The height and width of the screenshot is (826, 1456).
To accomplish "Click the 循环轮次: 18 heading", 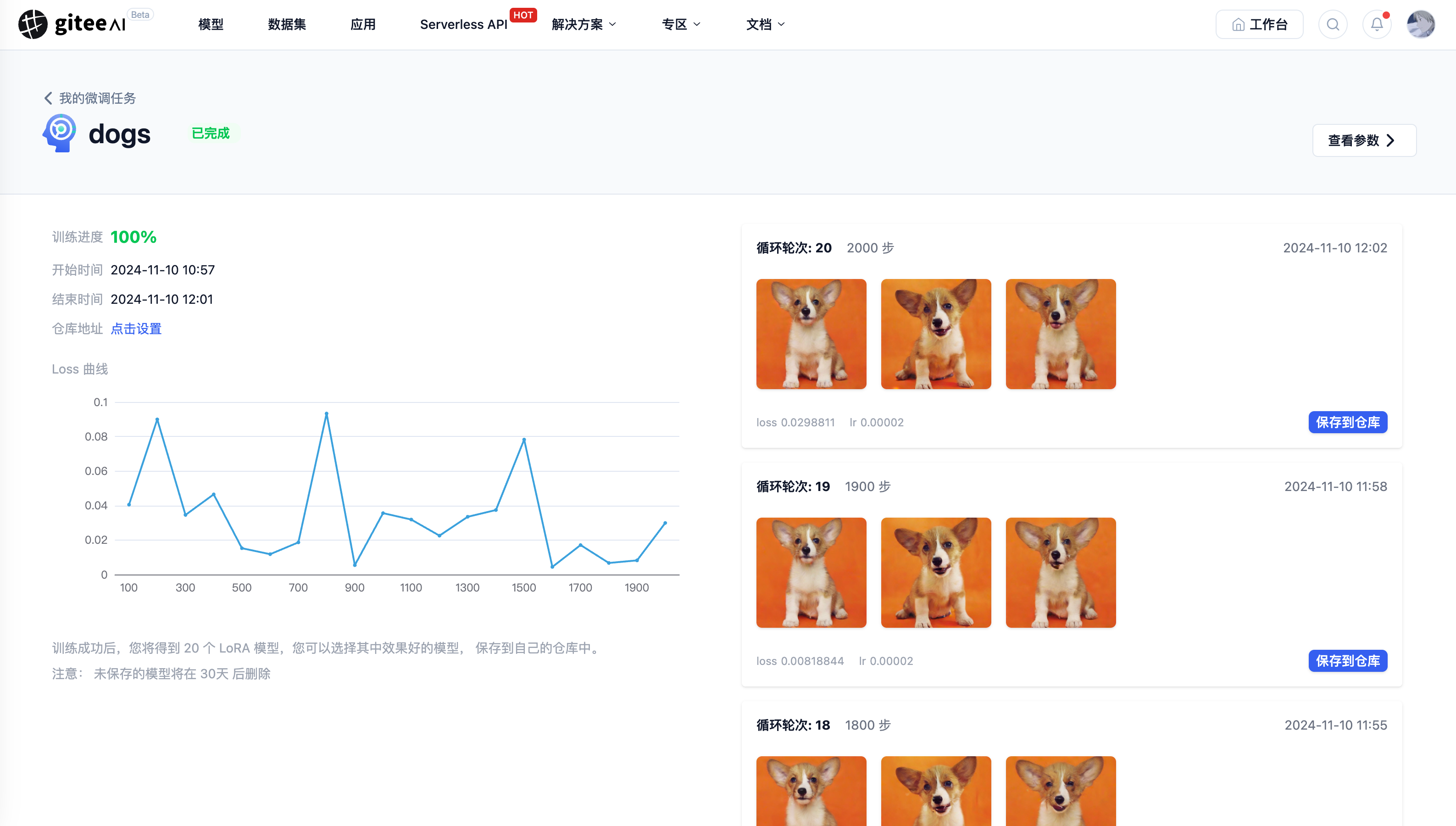I will [x=793, y=725].
